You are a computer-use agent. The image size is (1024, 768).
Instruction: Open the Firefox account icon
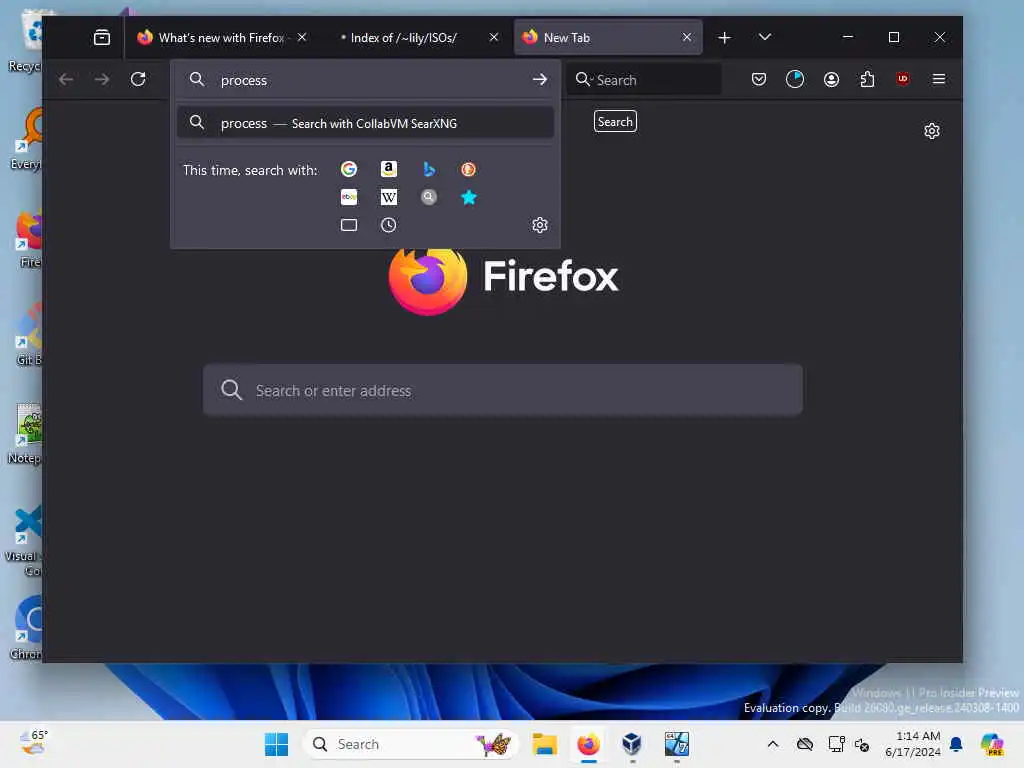(831, 80)
